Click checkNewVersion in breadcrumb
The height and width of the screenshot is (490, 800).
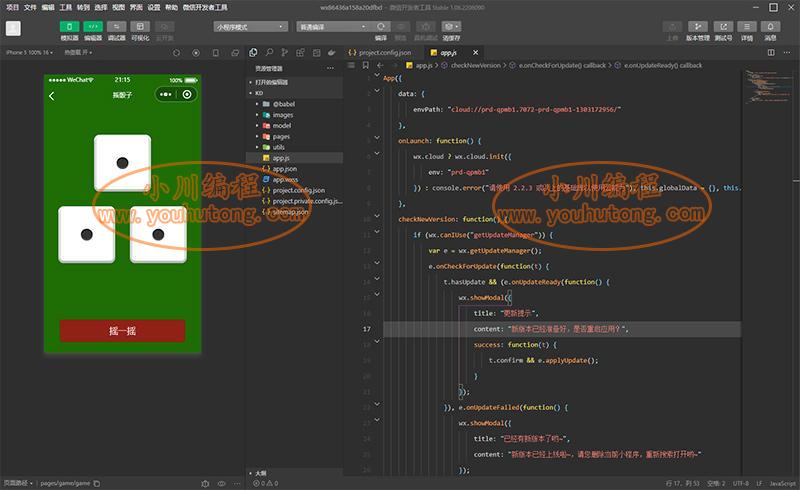[476, 65]
